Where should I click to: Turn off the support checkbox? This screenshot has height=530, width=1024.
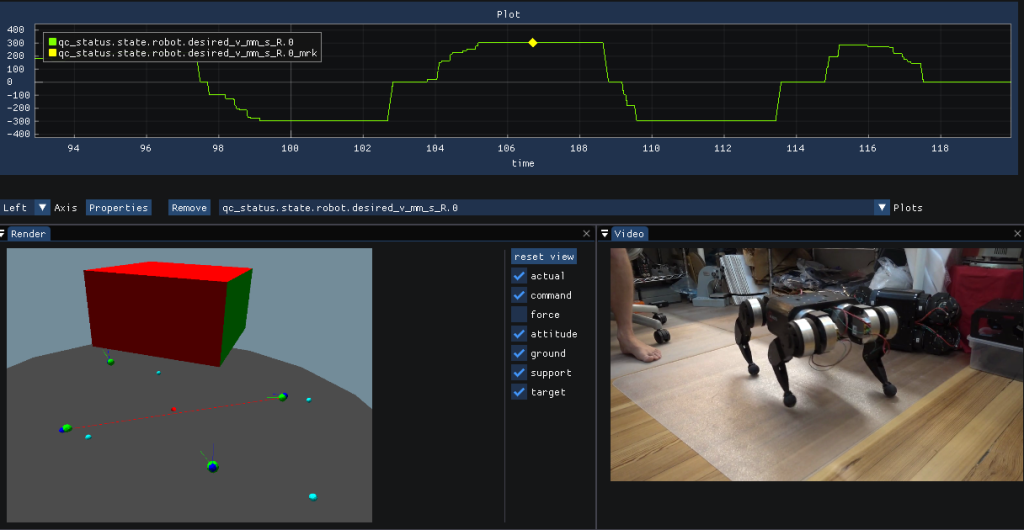519,373
